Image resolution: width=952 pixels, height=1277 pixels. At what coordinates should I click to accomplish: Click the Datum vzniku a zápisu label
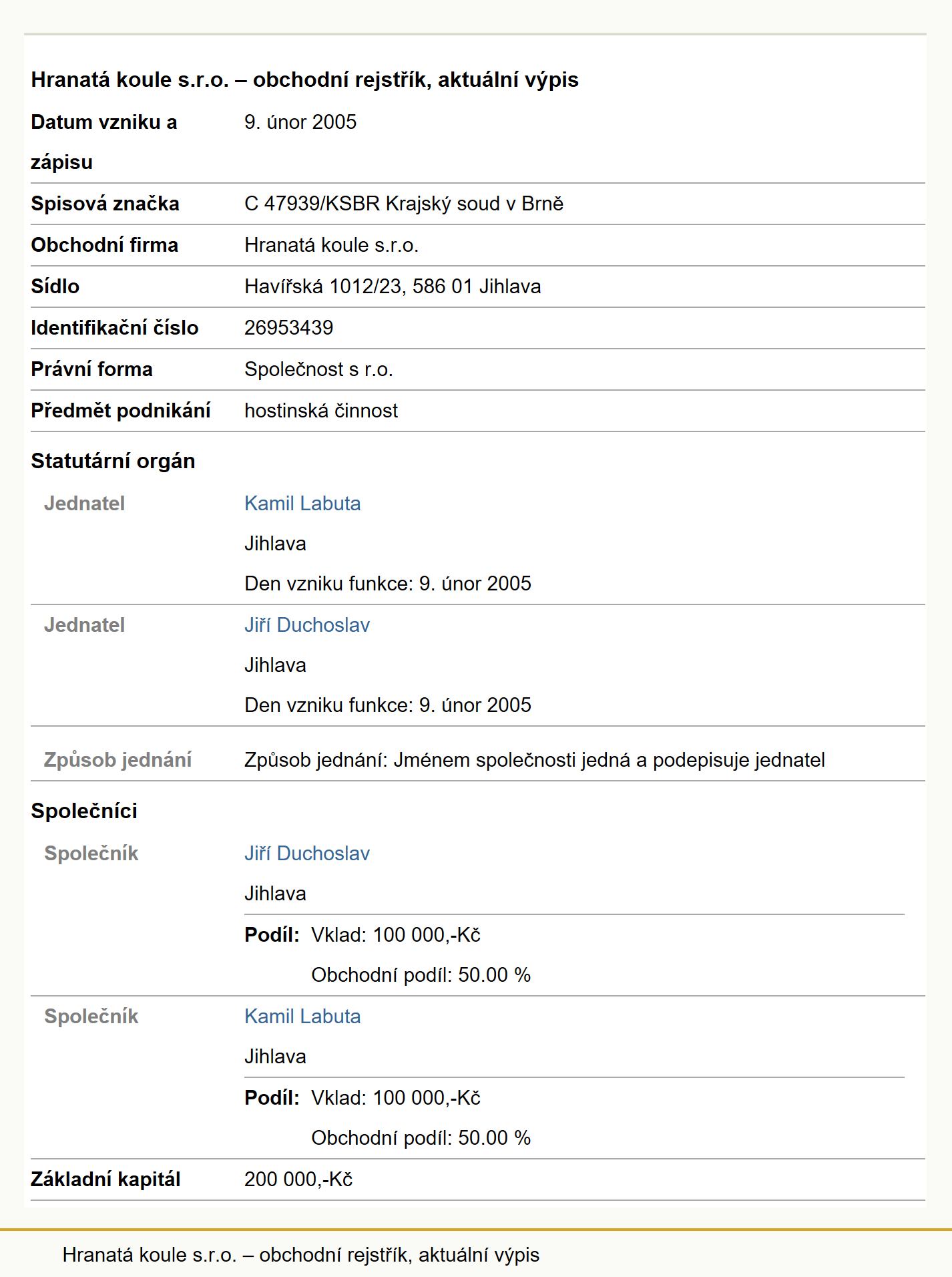pyautogui.click(x=104, y=142)
